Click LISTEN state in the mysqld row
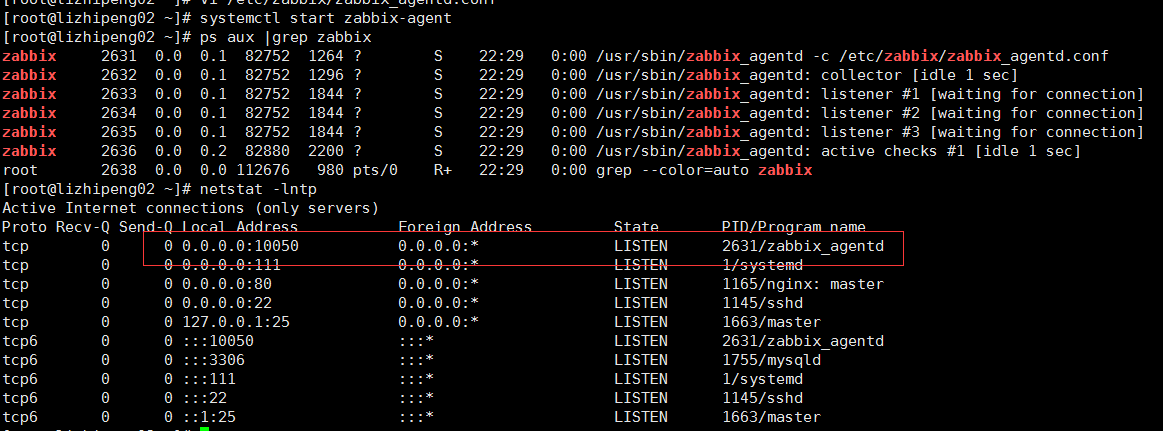 coord(641,360)
